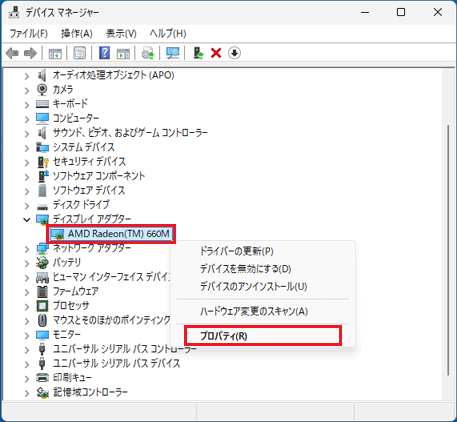The image size is (457, 422).
Task: Click the blue Help question mark icon
Action: (x=104, y=53)
